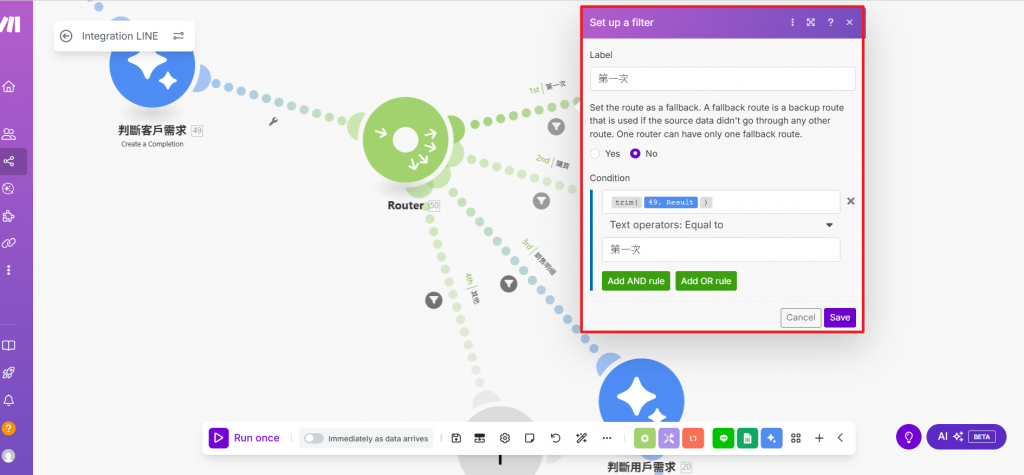Click the orange Help question-mark icon in the sidebar
Screen dimensions: 1024x475
(x=9, y=429)
